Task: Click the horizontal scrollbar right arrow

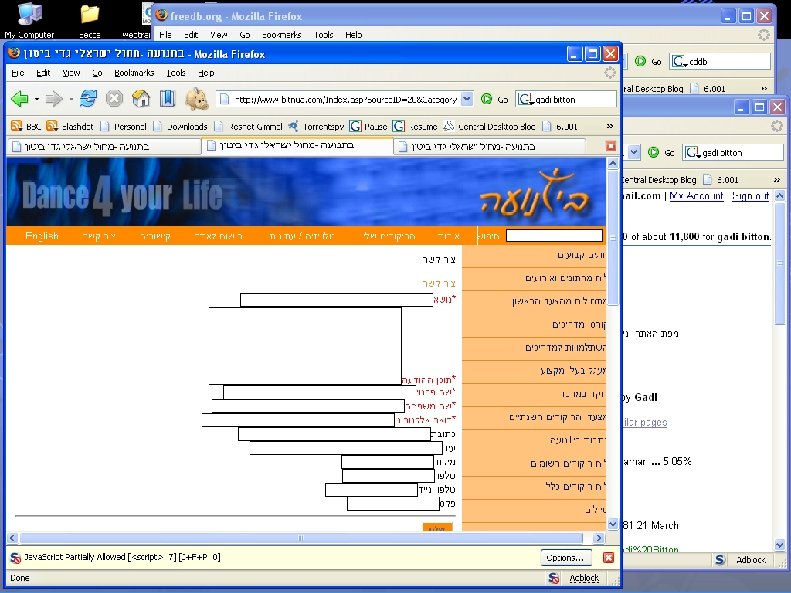Action: coord(599,538)
